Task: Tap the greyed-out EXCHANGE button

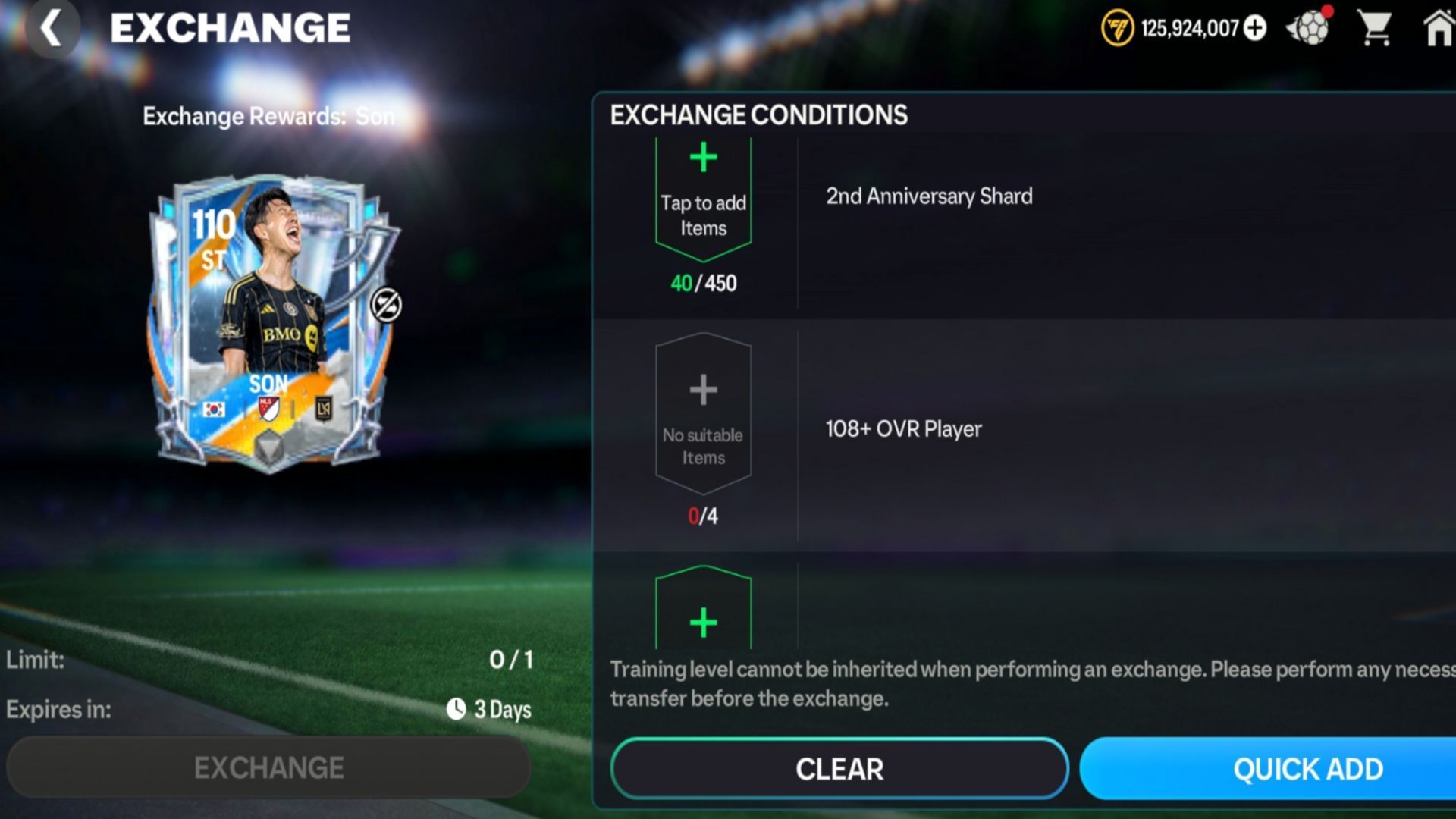Action: 269,767
